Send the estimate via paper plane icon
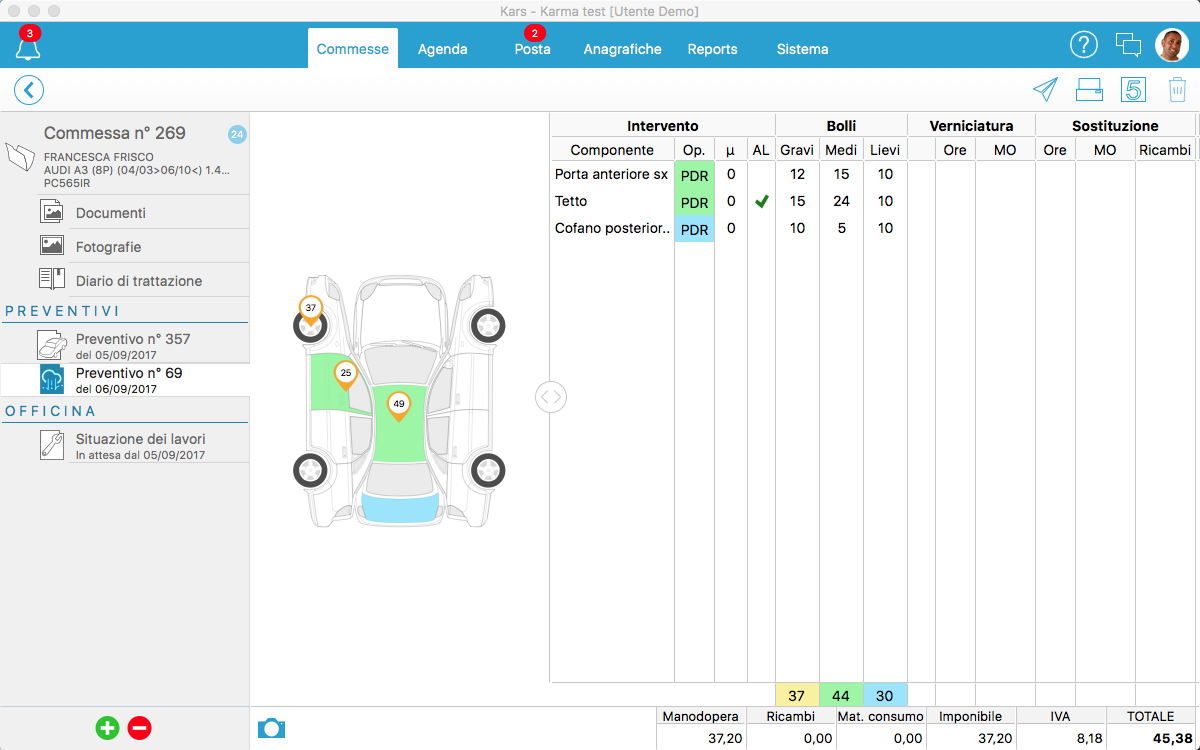The width and height of the screenshot is (1200, 750). coord(1045,90)
